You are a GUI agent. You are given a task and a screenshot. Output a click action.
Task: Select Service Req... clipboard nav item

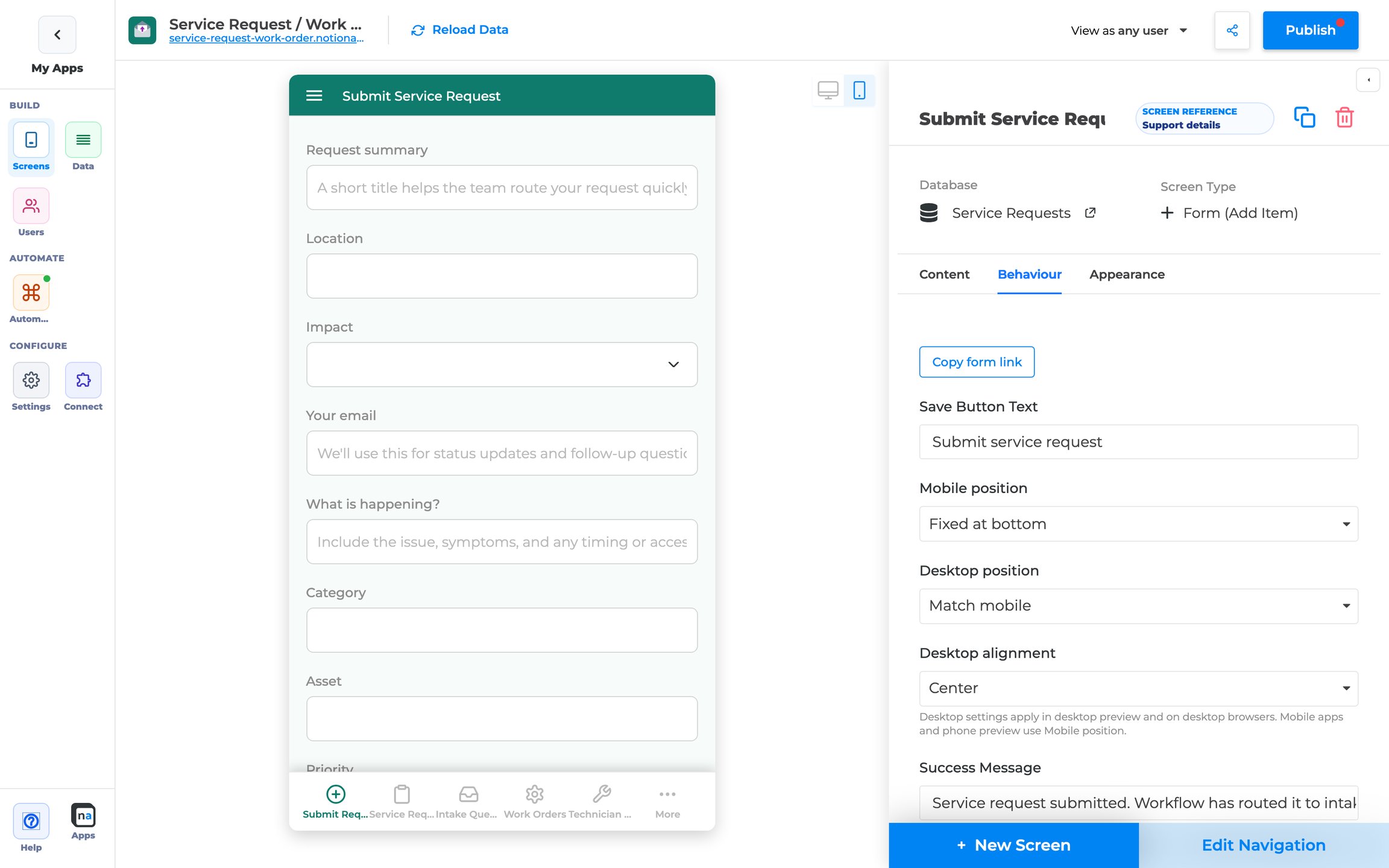402,802
